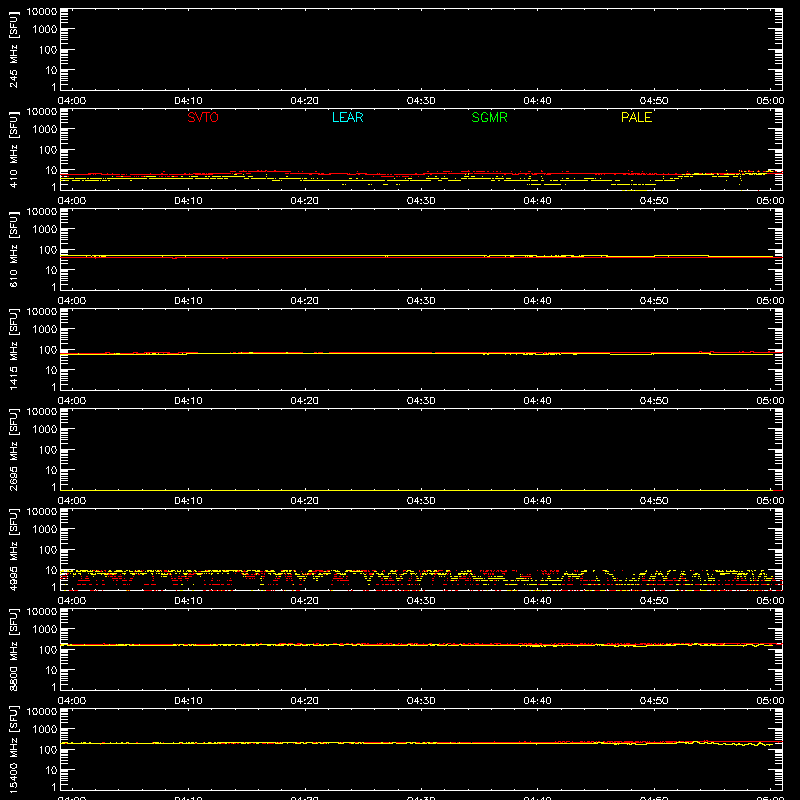This screenshot has height=800, width=800.
Task: Select the 1415 MHz [SFU] axis label
Action: click(13, 349)
